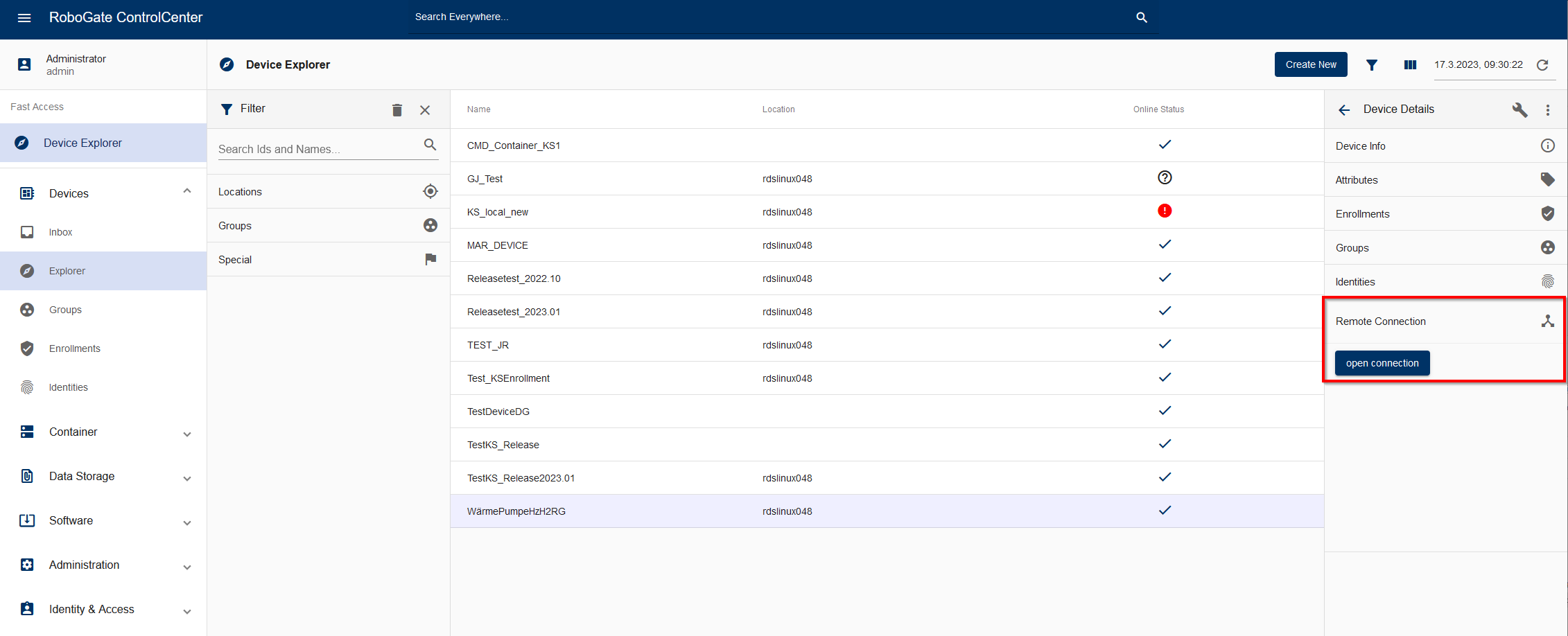Image resolution: width=1568 pixels, height=636 pixels.
Task: Open Enrollments in the sidebar
Action: [103, 348]
